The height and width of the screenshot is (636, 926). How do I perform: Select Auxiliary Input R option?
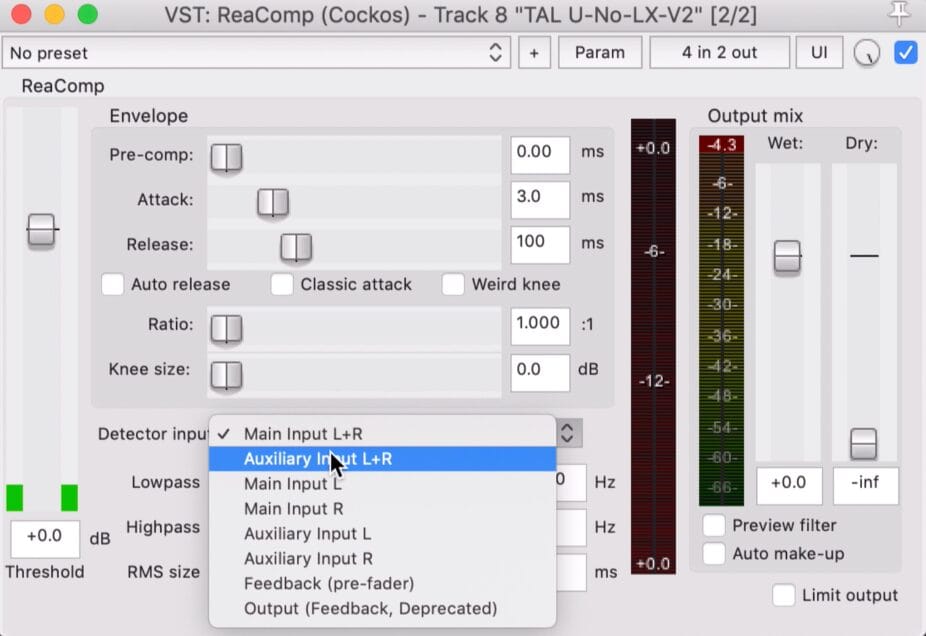(382, 558)
